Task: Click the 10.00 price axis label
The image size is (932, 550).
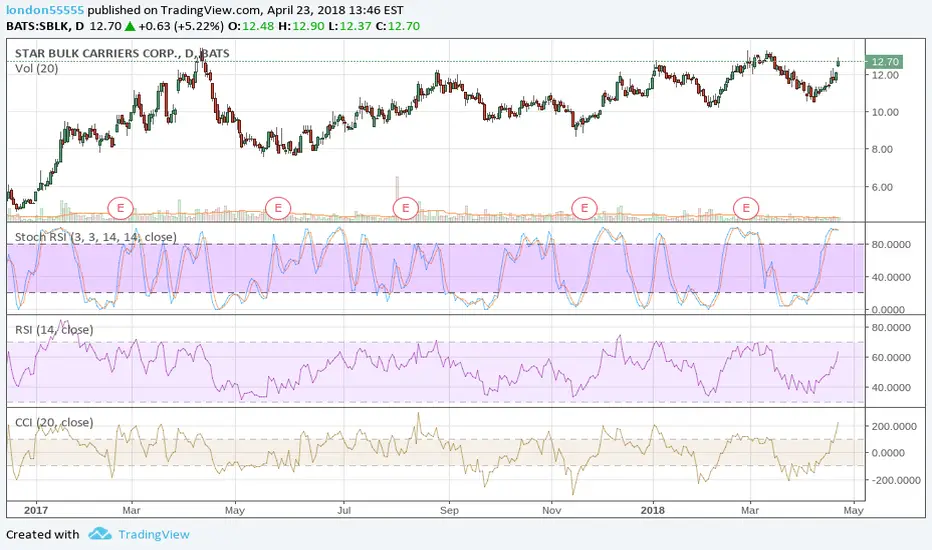Action: 885,112
